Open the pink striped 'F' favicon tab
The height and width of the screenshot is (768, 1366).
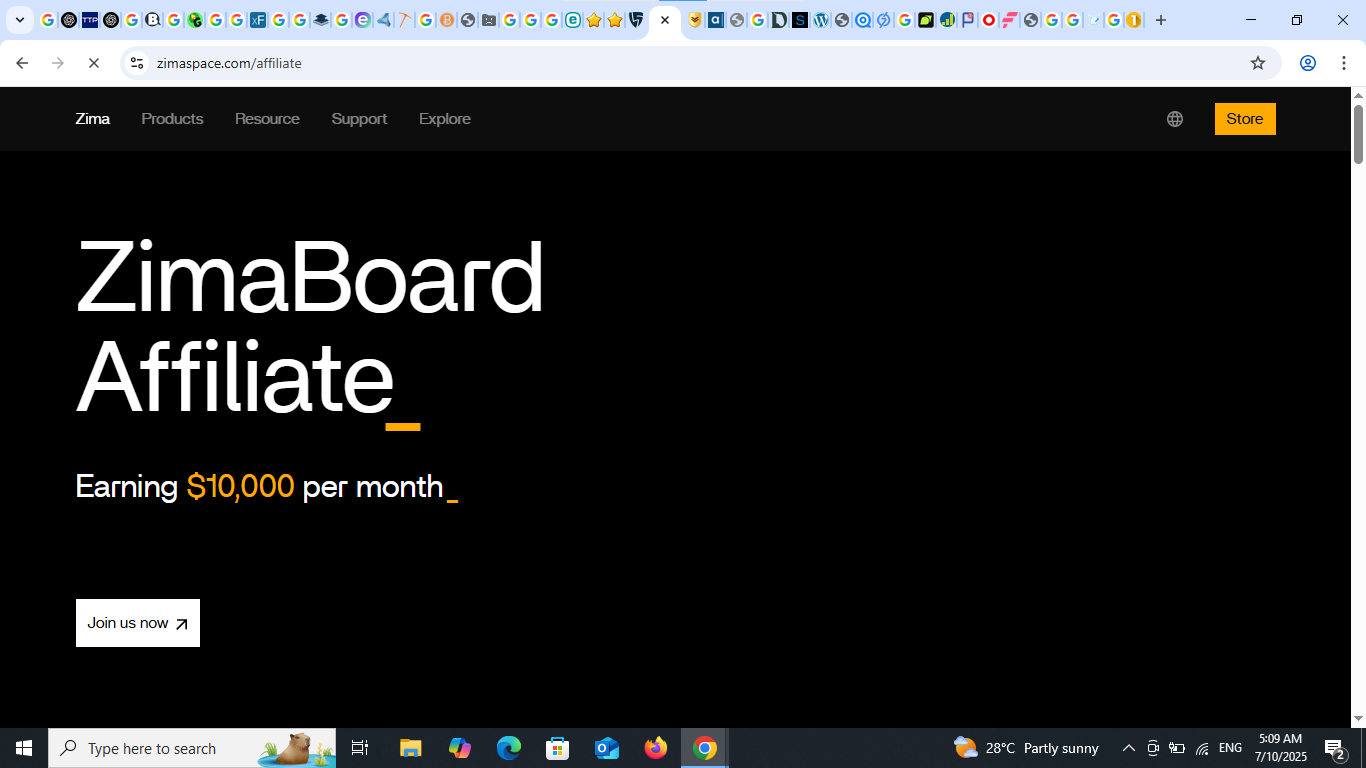click(x=1010, y=20)
